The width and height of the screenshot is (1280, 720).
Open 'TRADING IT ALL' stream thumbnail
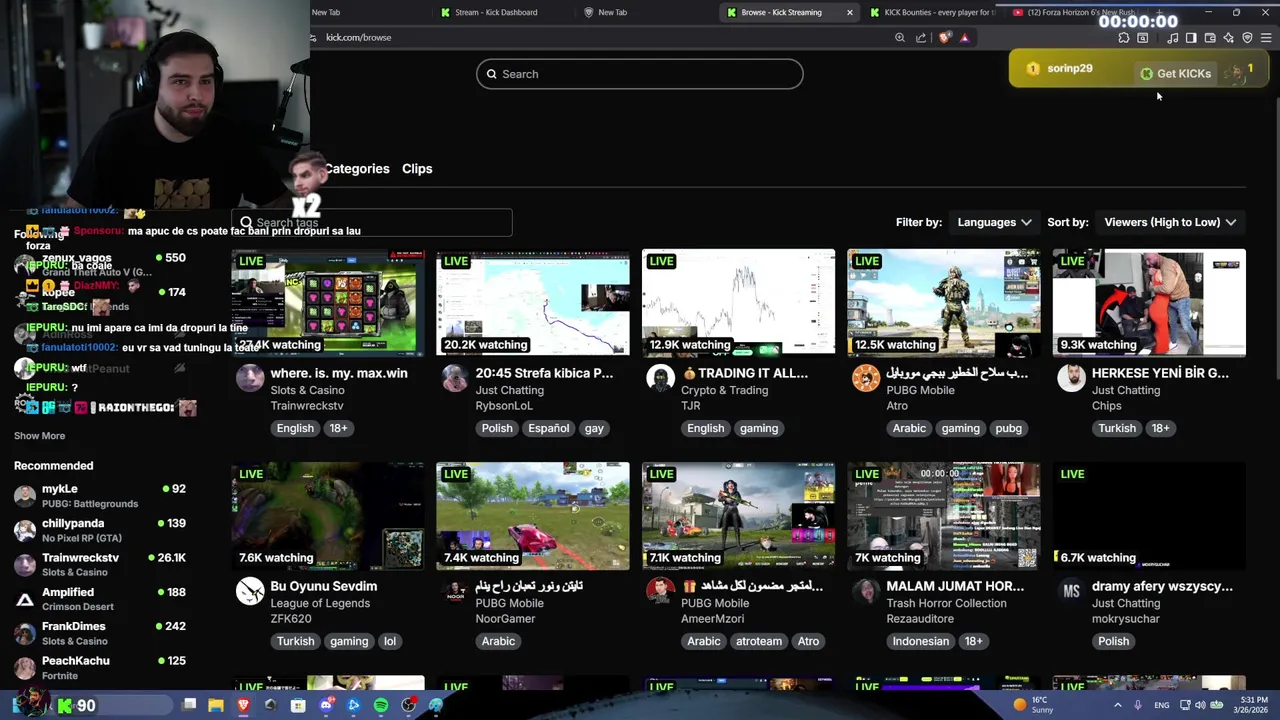pos(738,303)
